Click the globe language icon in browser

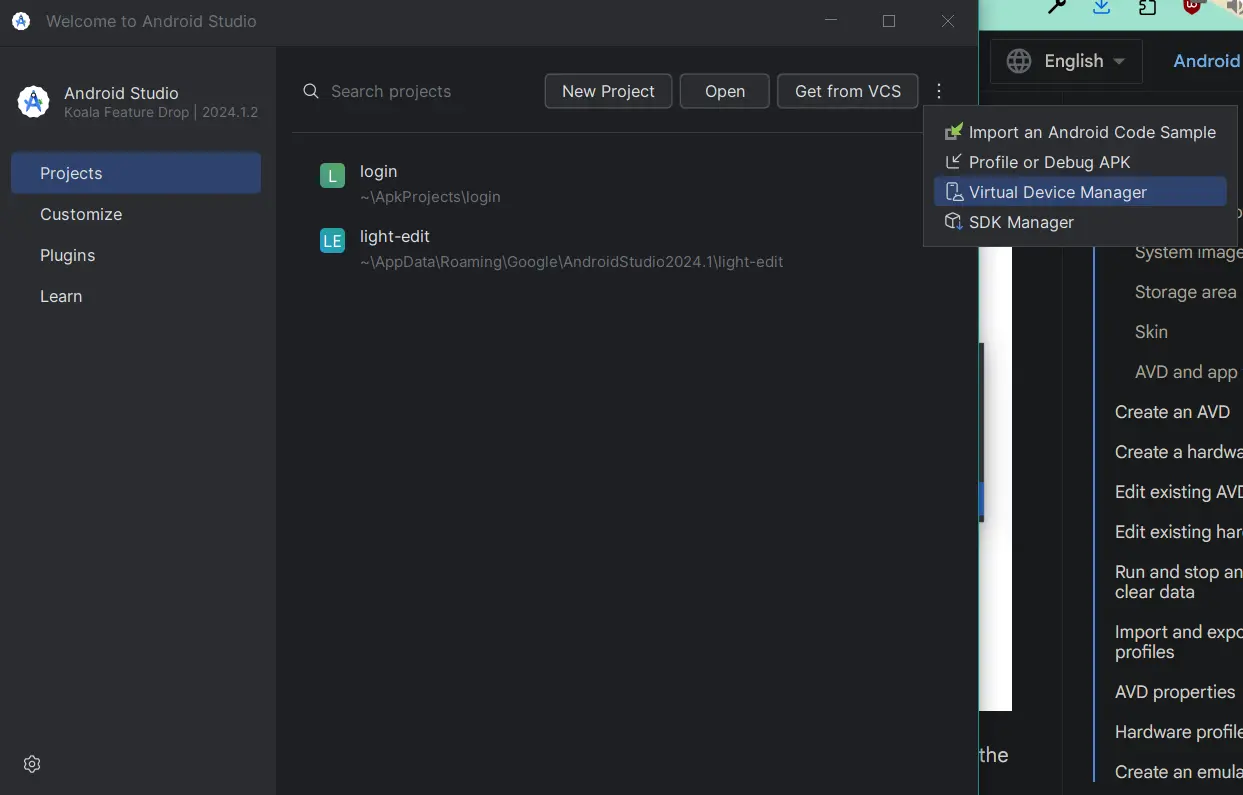tap(1019, 61)
